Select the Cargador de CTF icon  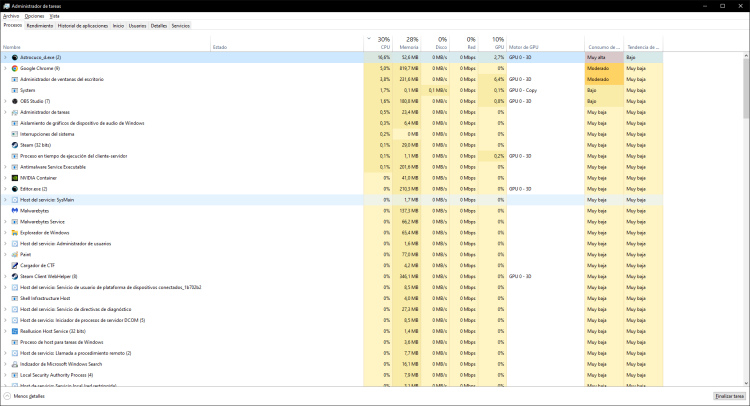(14, 265)
